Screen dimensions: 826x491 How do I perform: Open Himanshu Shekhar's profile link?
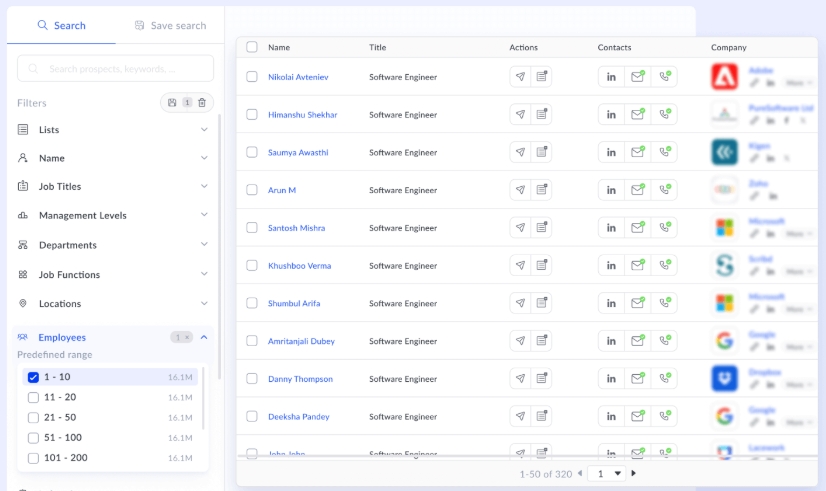(x=302, y=114)
